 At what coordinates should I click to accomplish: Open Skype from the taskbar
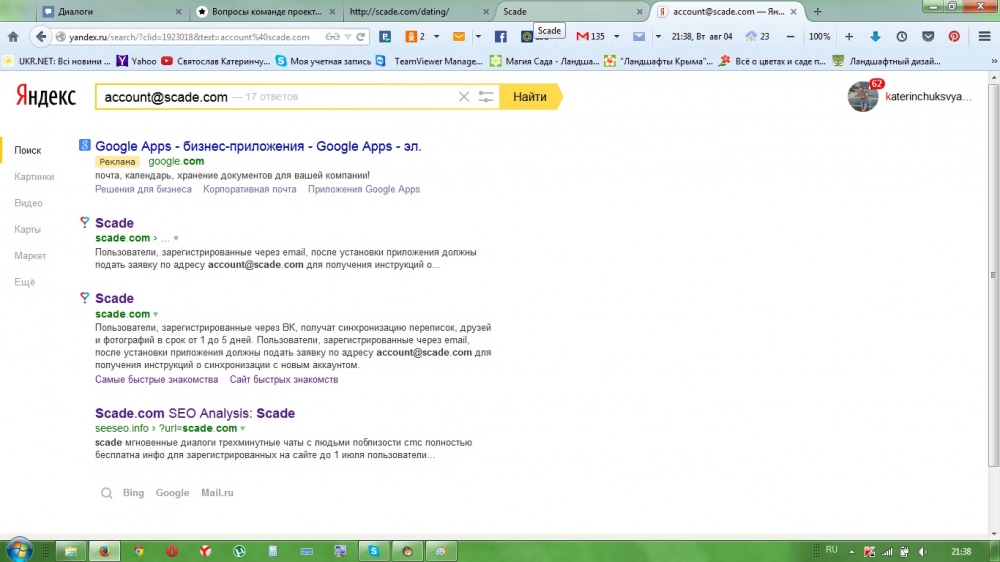tap(374, 551)
